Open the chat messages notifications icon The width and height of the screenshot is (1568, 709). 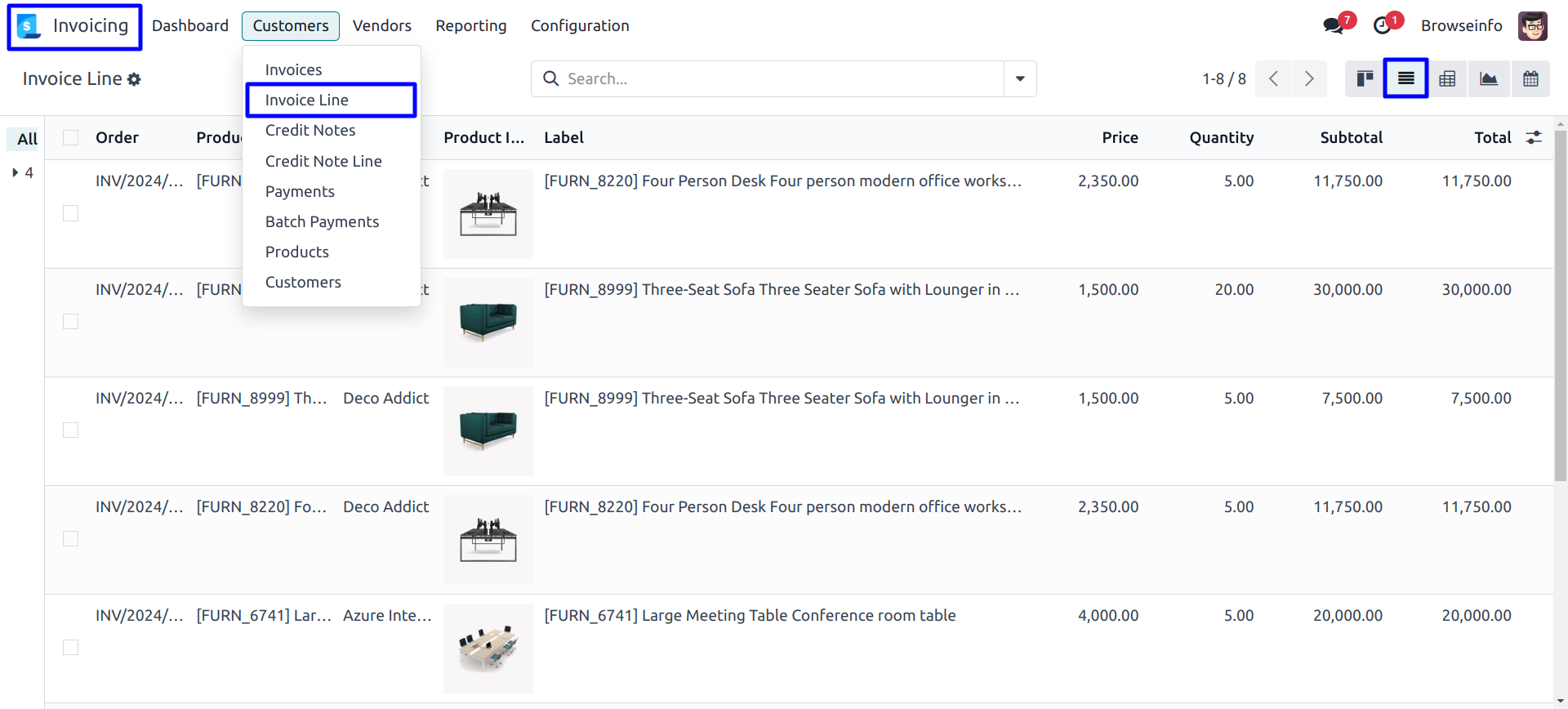[1334, 25]
